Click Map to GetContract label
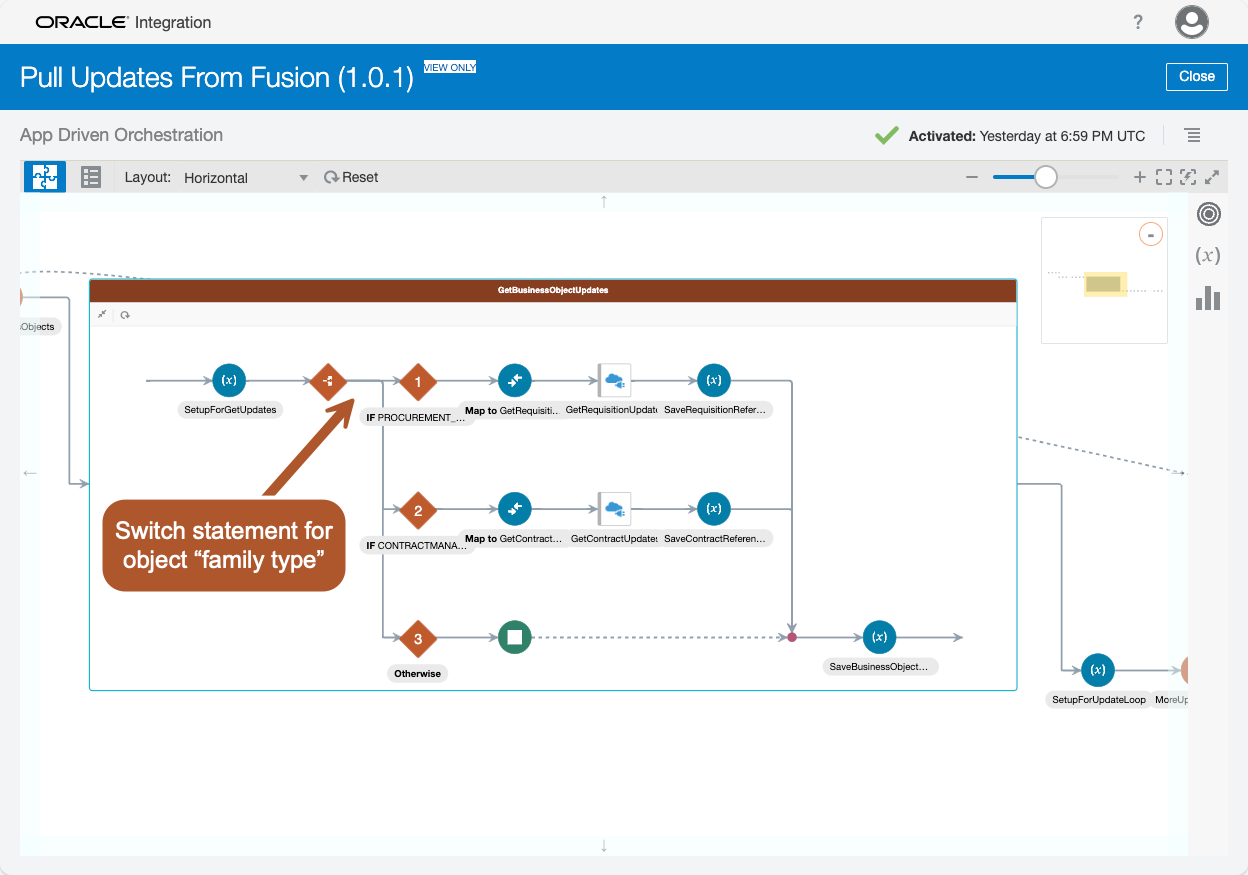This screenshot has height=875, width=1248. [514, 539]
